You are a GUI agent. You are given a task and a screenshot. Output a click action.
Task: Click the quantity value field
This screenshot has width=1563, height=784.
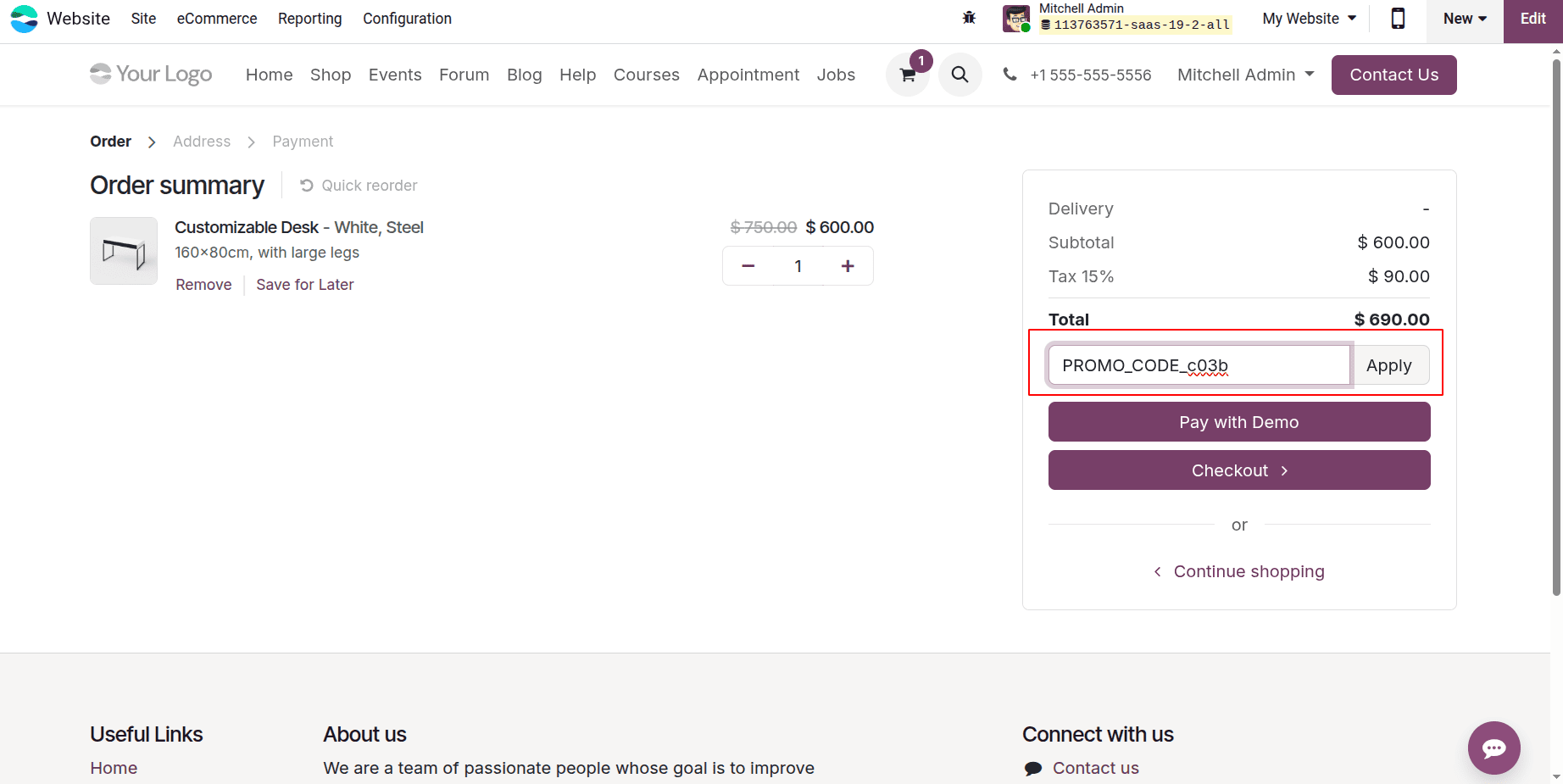tap(798, 266)
